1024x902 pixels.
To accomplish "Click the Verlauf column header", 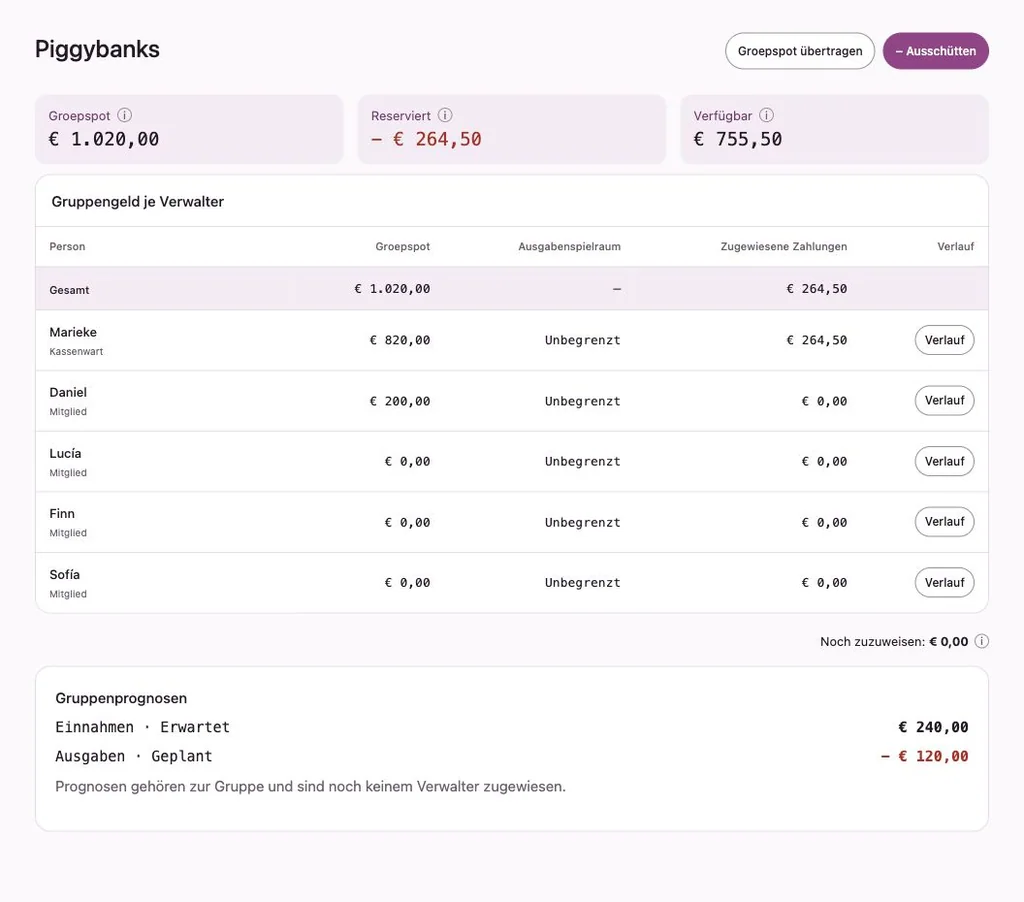I will click(x=955, y=247).
